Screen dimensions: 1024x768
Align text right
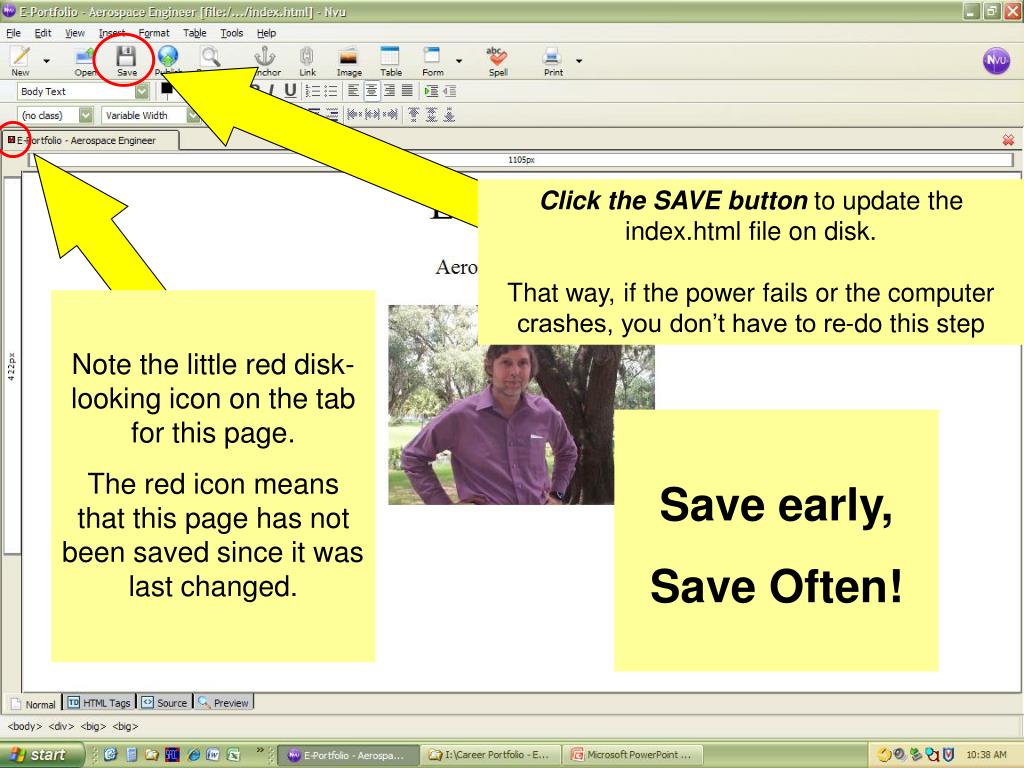[x=389, y=91]
